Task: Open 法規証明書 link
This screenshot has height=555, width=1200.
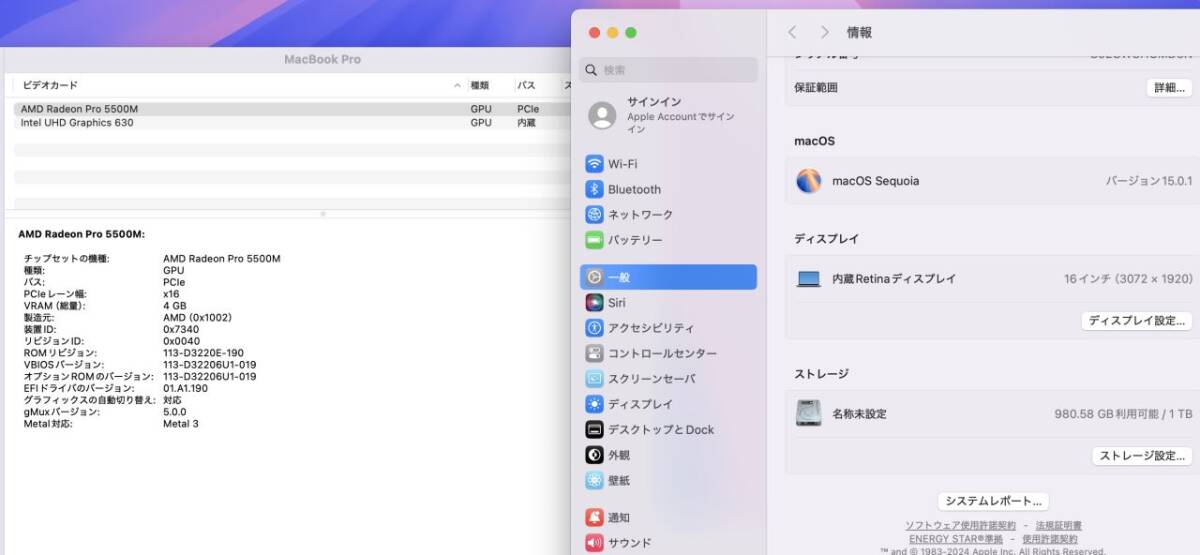Action: click(x=1058, y=525)
